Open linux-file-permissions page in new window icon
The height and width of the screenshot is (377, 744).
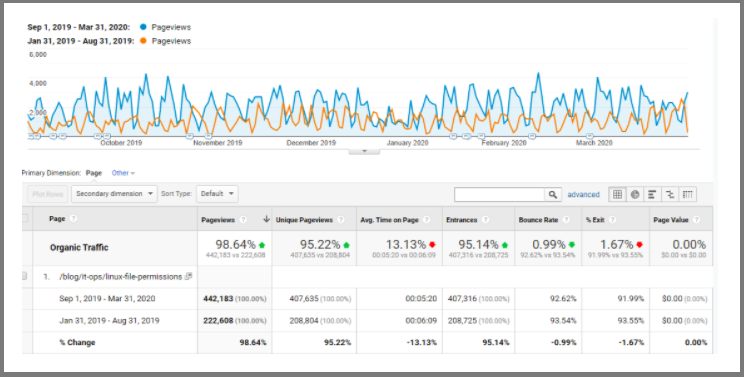tap(188, 276)
